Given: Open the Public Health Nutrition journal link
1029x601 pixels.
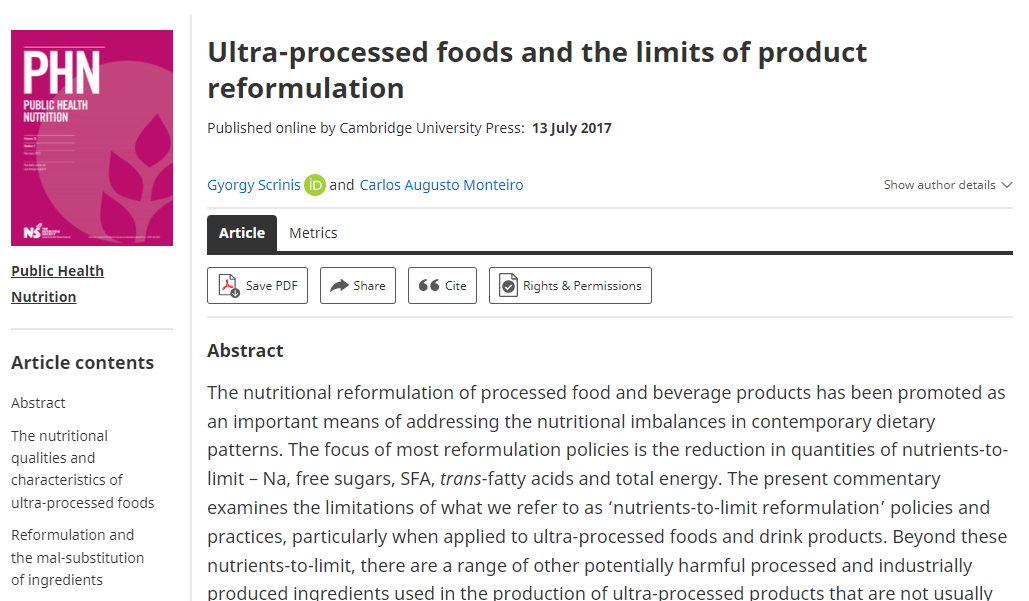Looking at the screenshot, I should coord(58,283).
